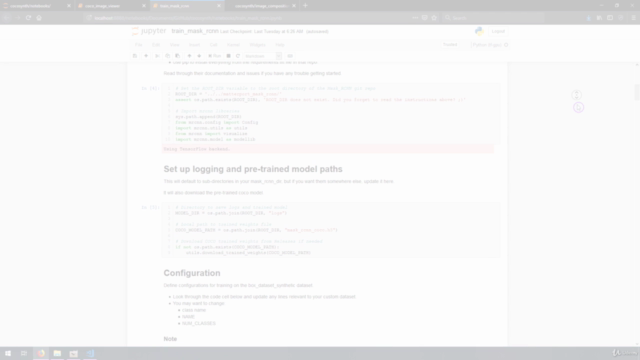Restart the kernel icon
The width and height of the screenshot is (640, 360).
coord(238,56)
